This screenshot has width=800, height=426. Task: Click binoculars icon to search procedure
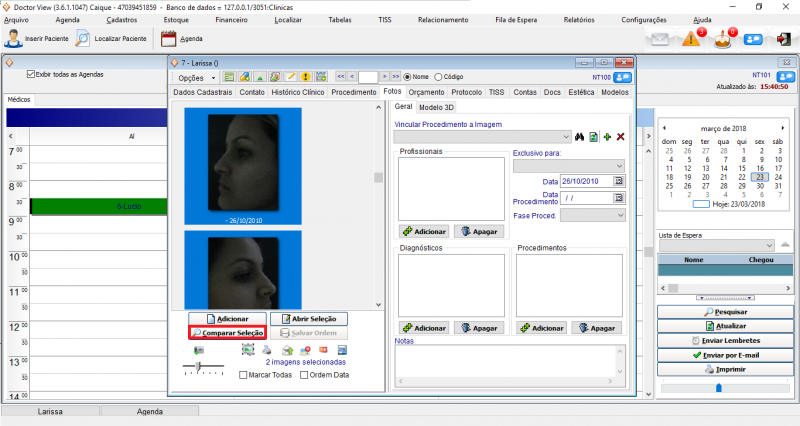coord(578,136)
